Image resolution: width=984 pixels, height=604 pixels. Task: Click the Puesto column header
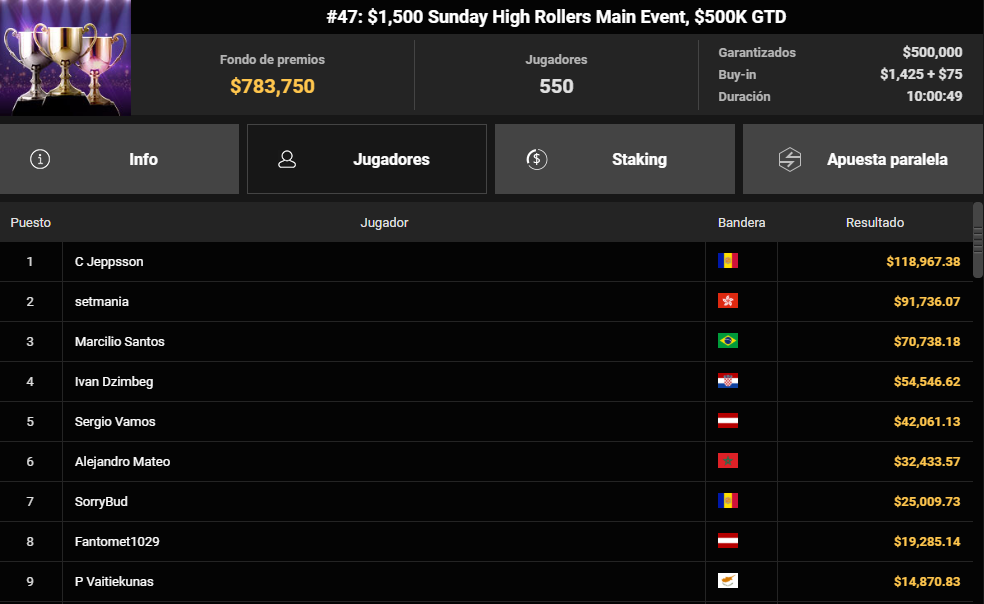31,222
